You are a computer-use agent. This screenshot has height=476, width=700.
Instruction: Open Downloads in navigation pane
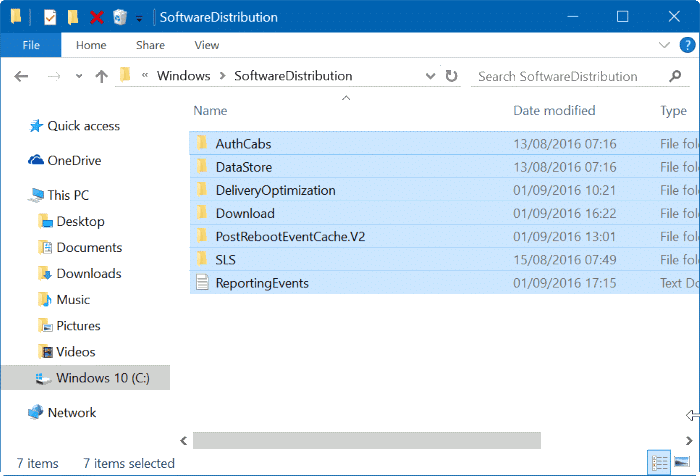coord(80,273)
